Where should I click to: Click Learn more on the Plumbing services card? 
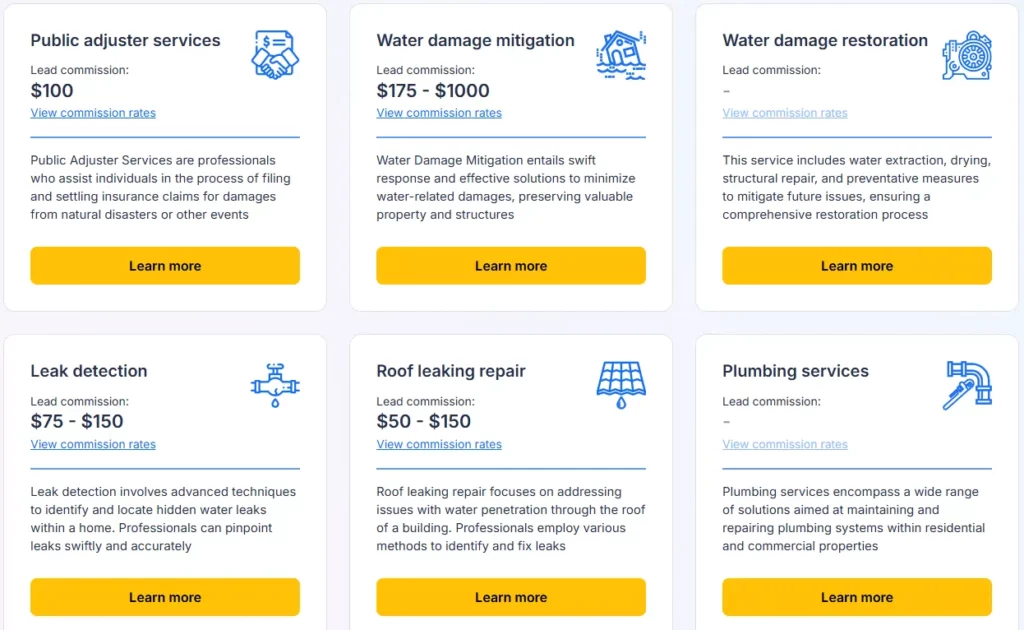point(856,596)
